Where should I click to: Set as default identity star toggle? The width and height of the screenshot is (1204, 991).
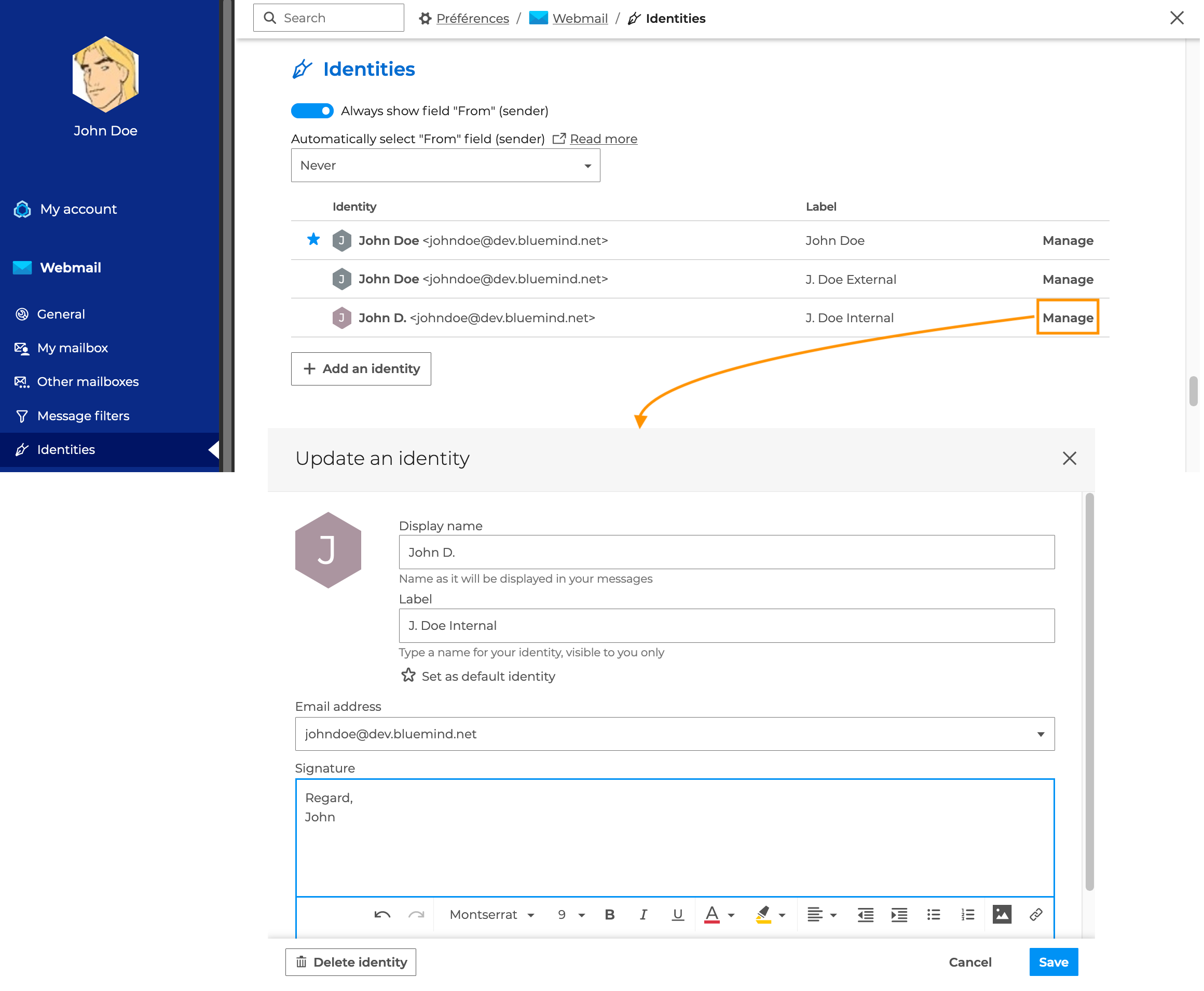pyautogui.click(x=408, y=676)
